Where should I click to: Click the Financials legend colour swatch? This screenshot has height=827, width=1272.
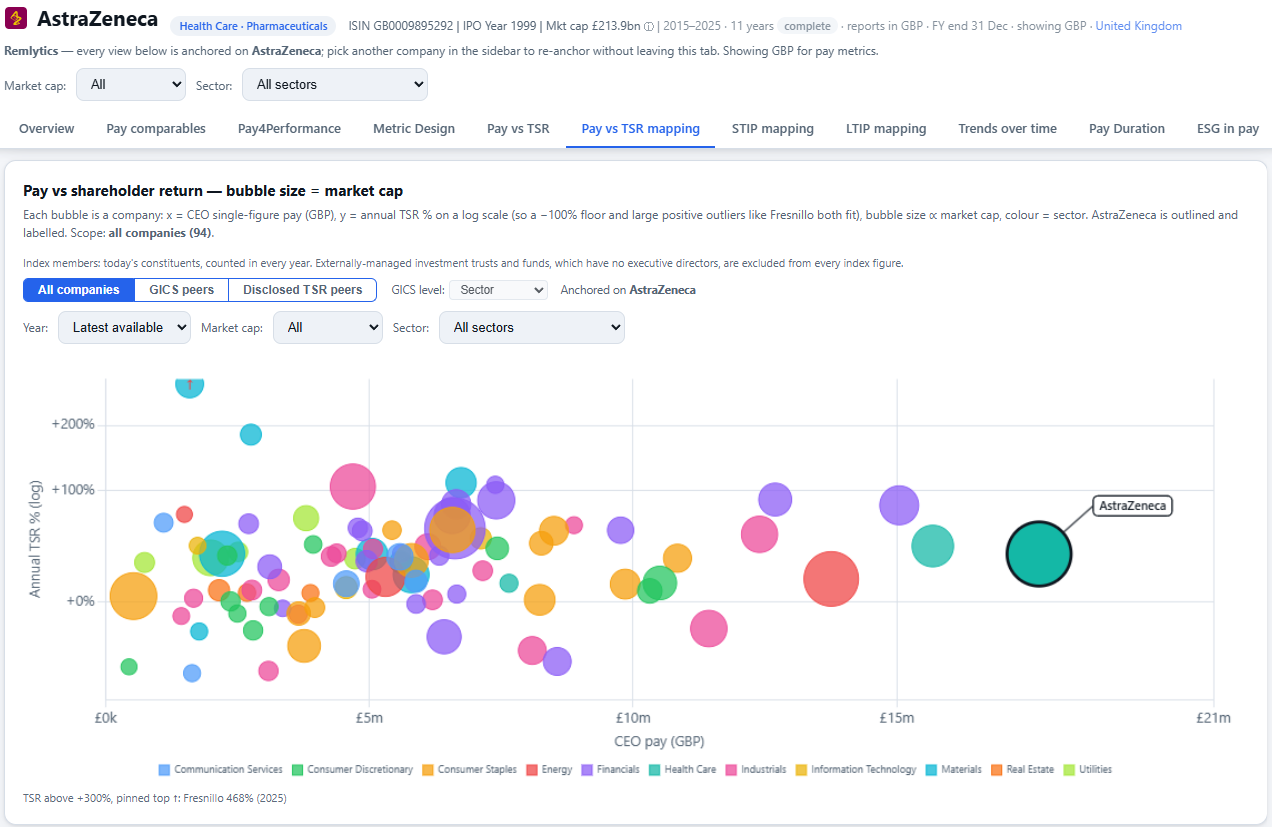tap(587, 770)
